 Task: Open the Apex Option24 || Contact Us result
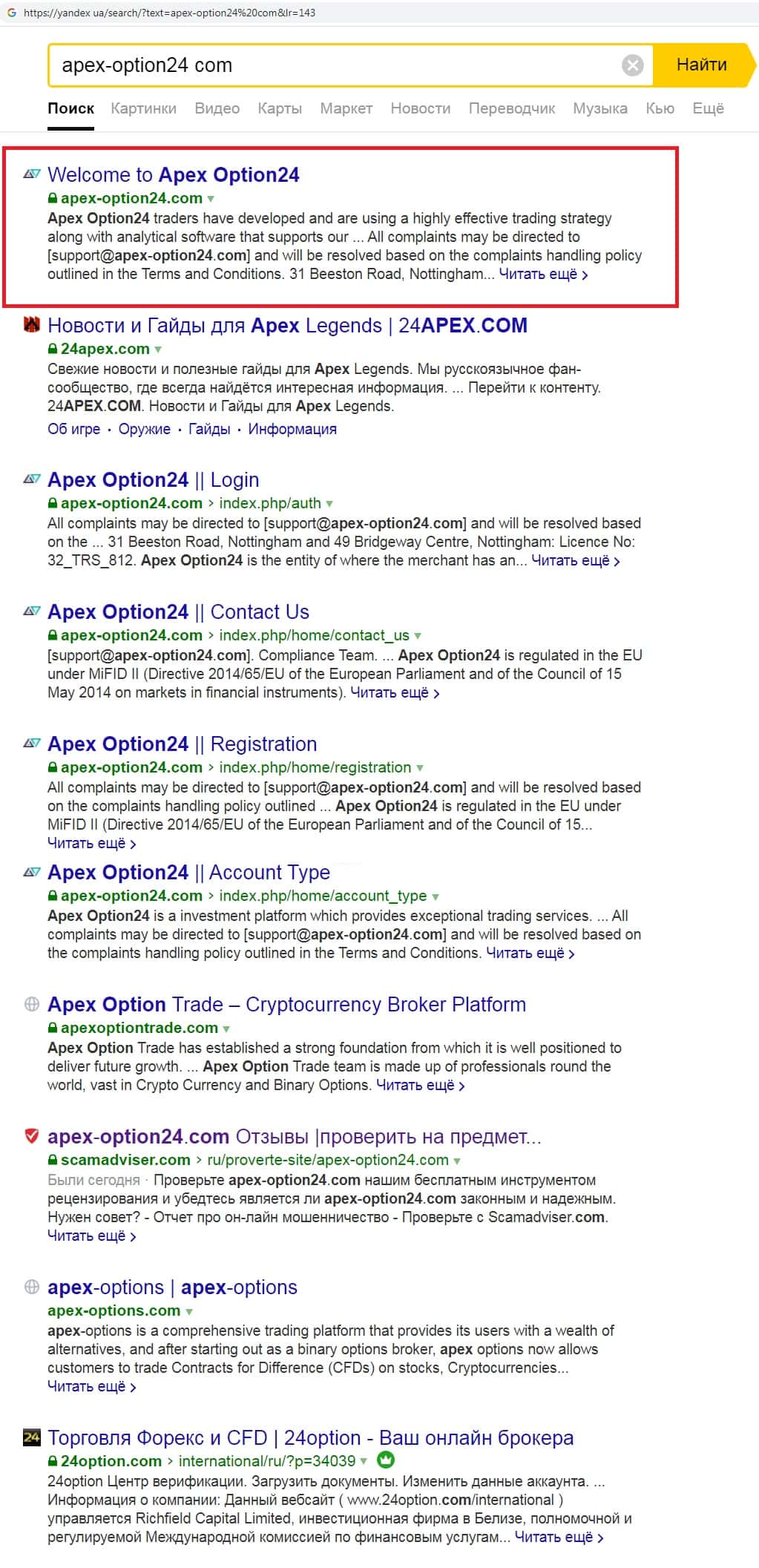pos(178,611)
